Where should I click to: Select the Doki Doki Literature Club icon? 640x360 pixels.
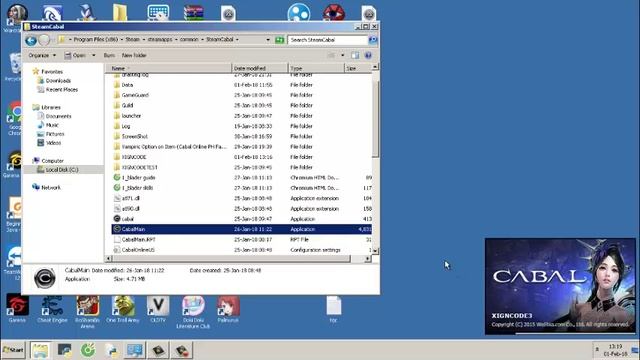[193, 312]
